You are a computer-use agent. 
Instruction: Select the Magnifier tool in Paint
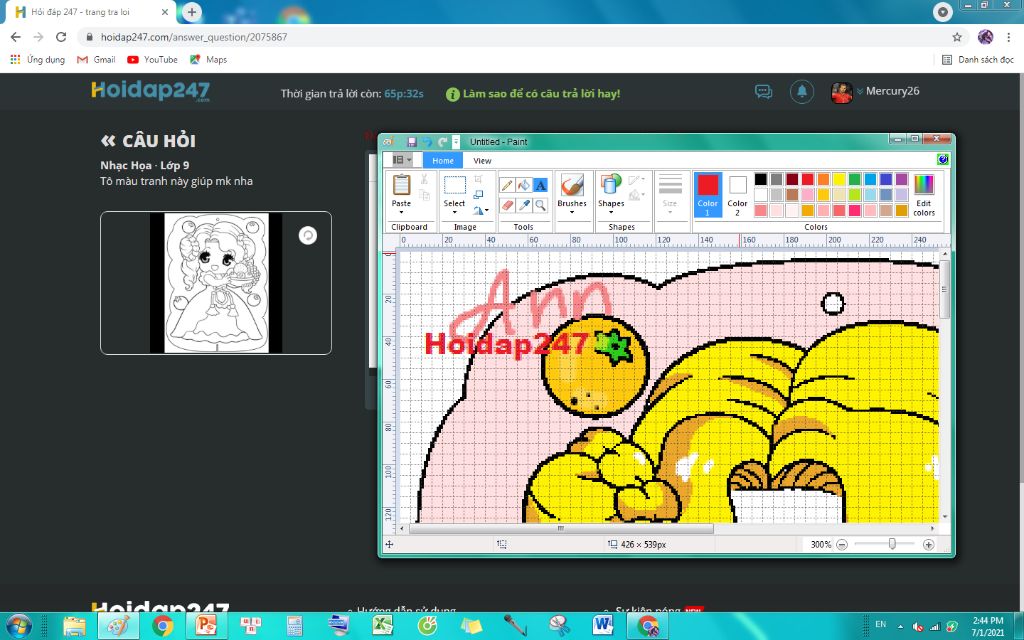click(x=541, y=205)
